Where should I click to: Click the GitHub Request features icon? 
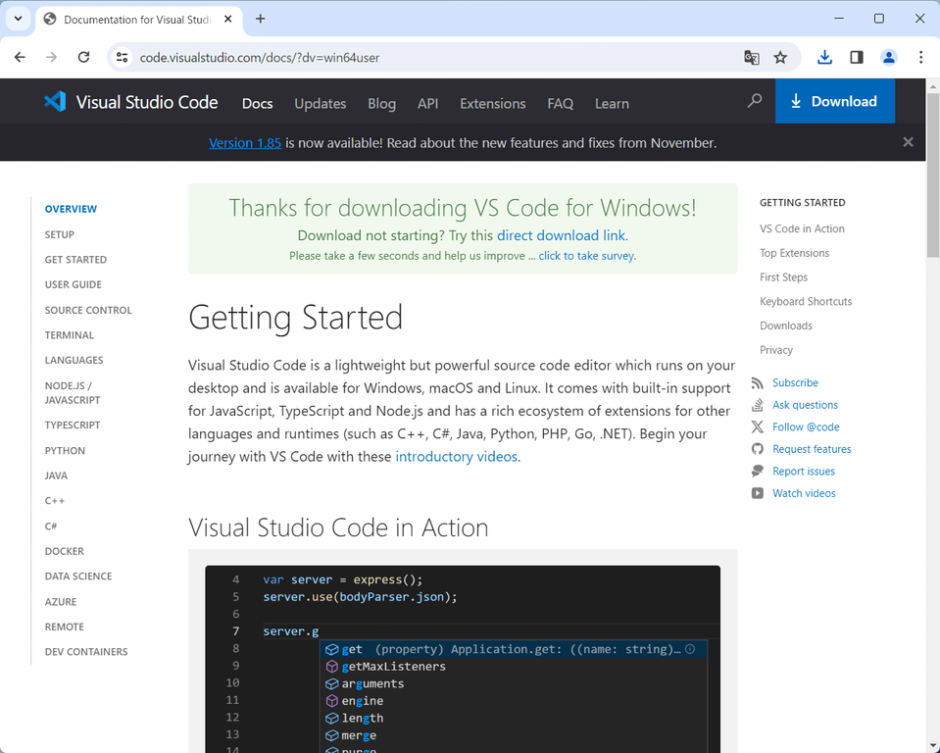[760, 448]
